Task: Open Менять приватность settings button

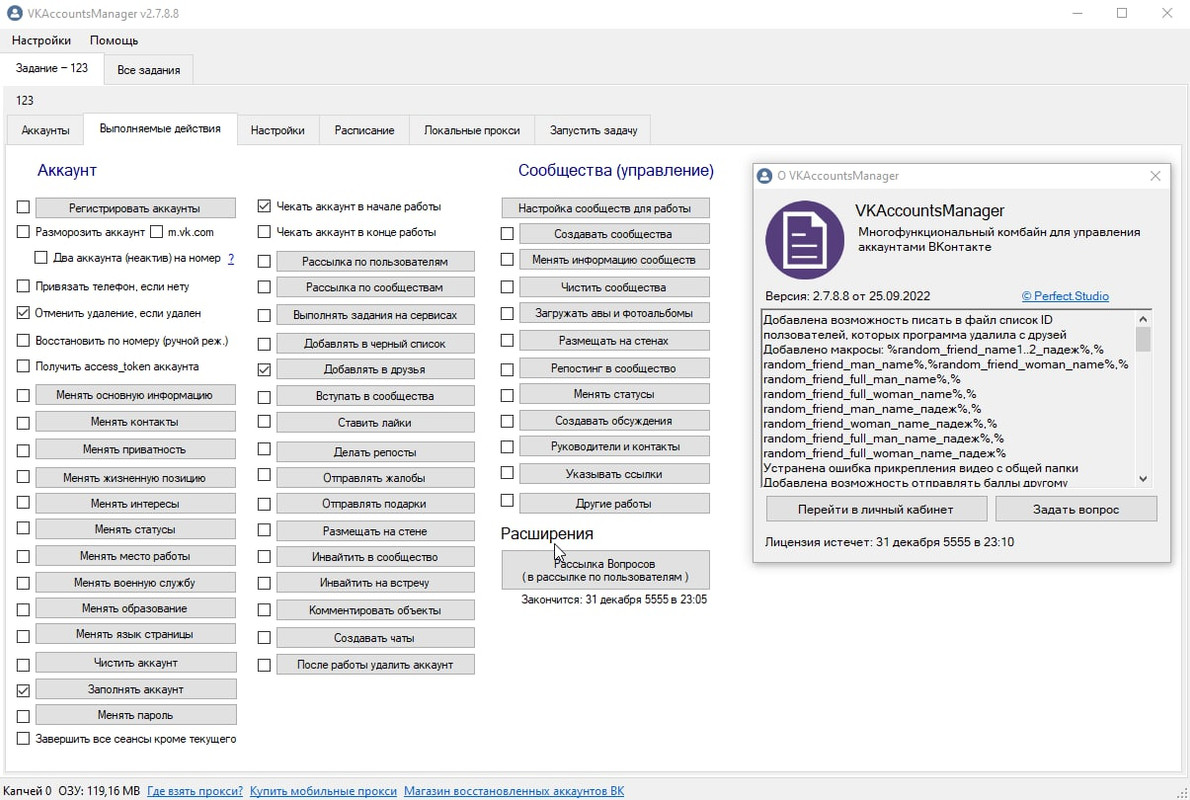Action: [x=135, y=449]
